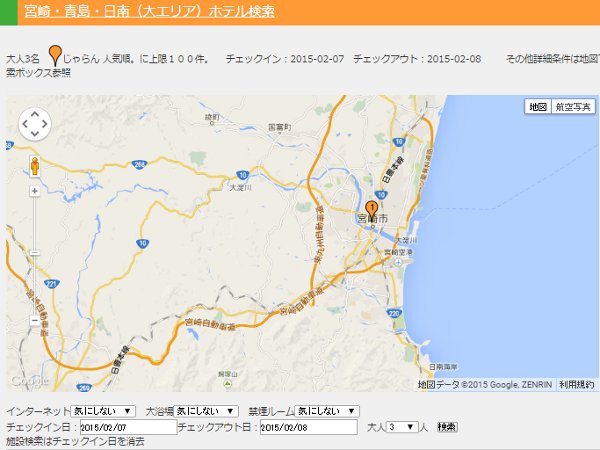The height and width of the screenshot is (450, 600).
Task: Open the 大人 guest count dropdown
Action: (402, 427)
